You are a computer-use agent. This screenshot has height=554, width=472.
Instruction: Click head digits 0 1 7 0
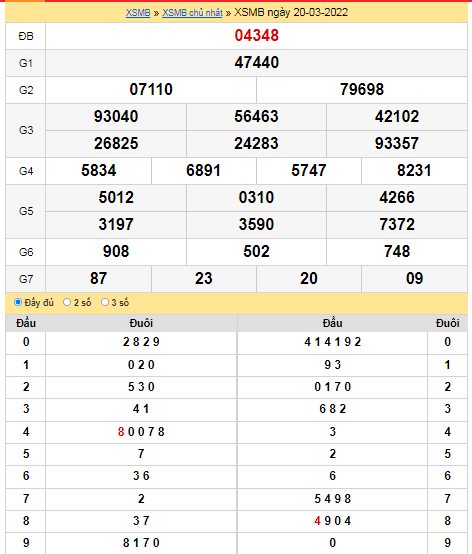tap(332, 387)
